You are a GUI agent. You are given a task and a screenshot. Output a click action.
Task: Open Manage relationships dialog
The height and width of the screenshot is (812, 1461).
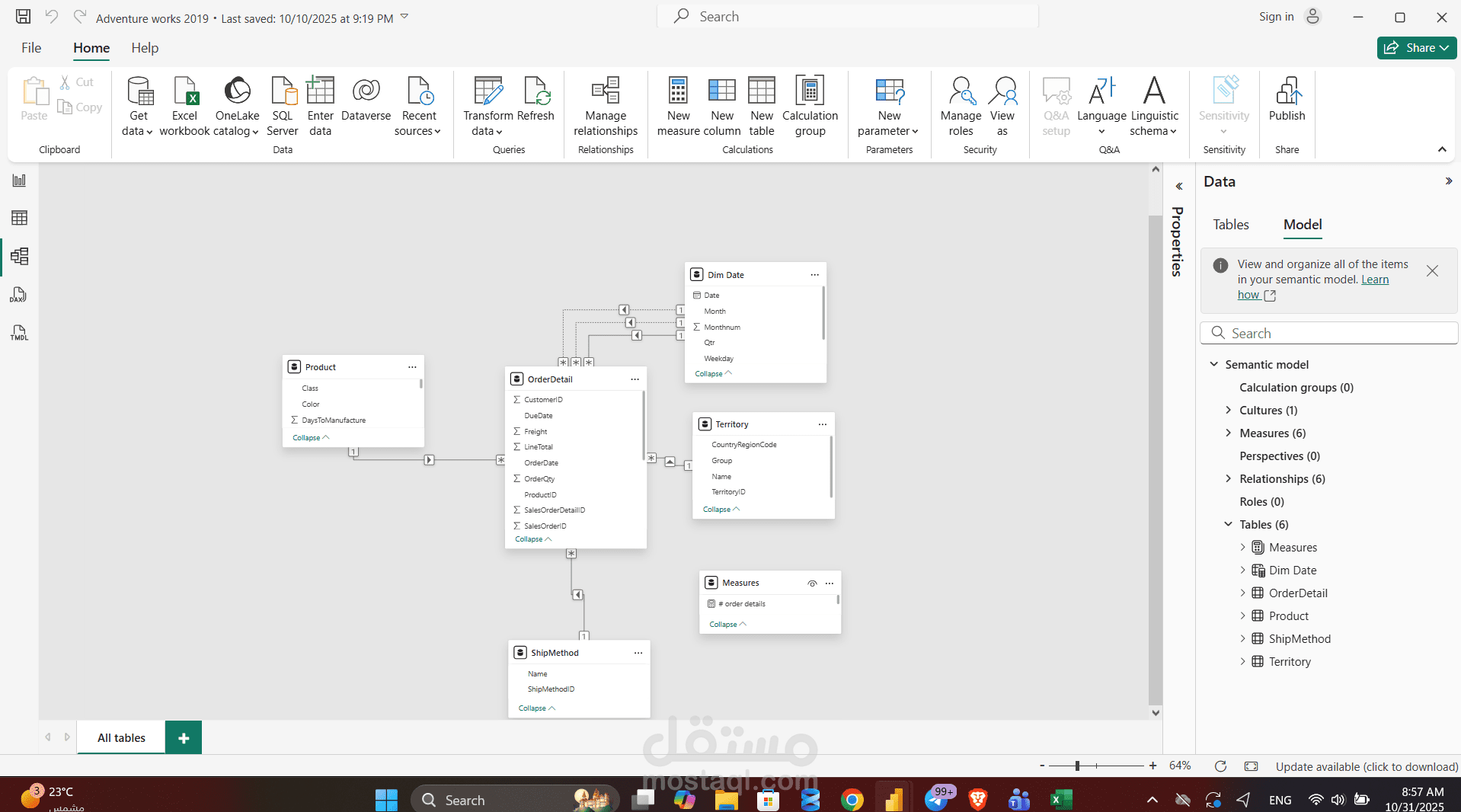(x=606, y=107)
